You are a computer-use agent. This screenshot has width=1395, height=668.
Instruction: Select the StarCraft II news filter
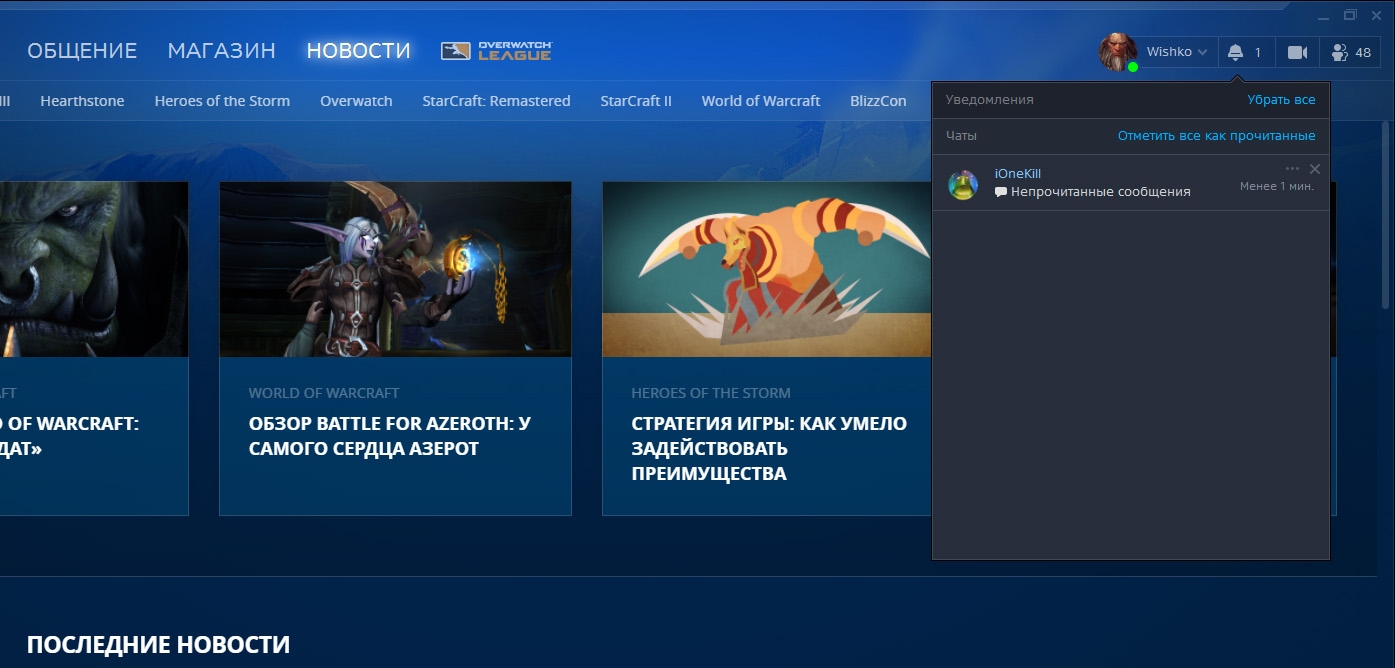[x=636, y=101]
